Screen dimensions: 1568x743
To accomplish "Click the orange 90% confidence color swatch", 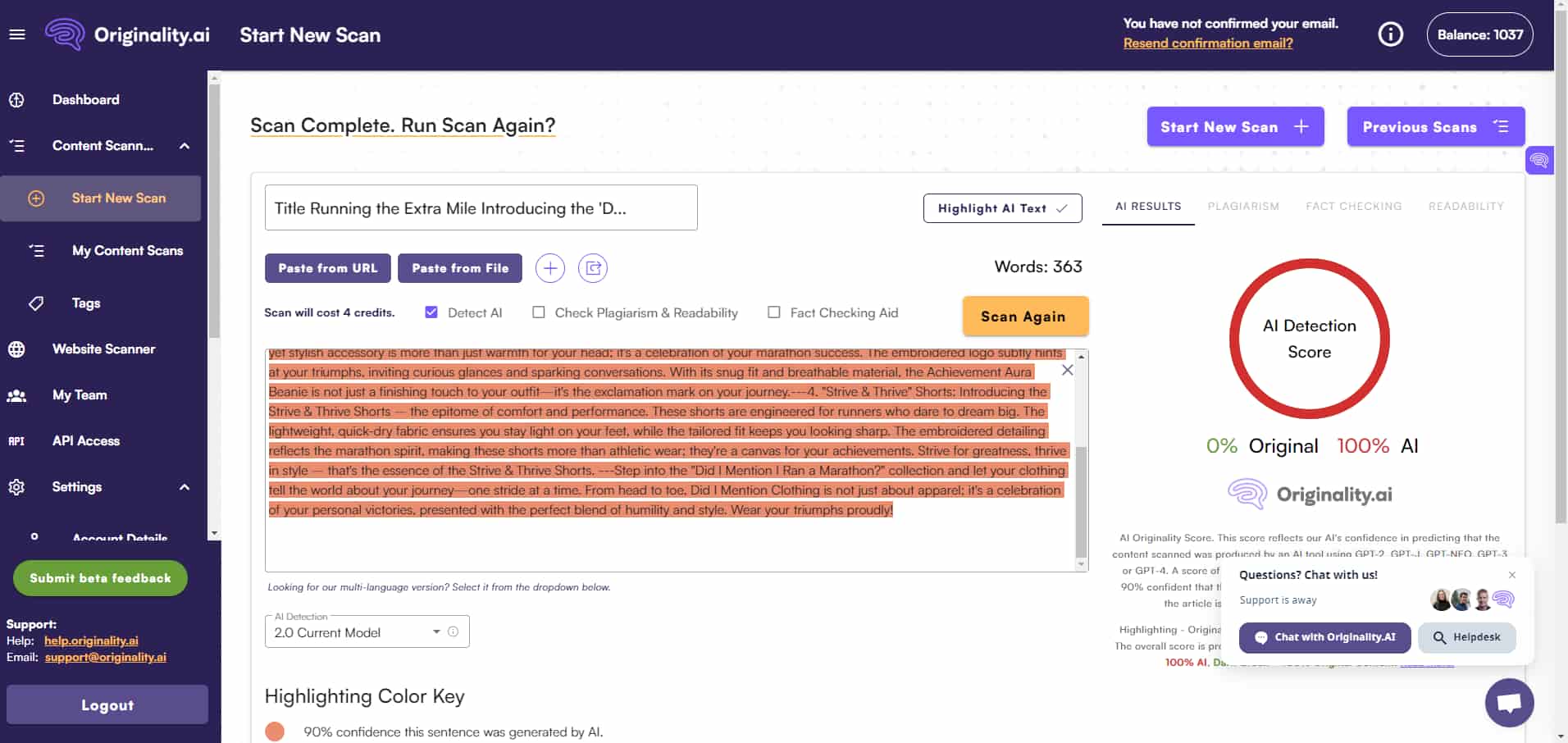I will (275, 732).
